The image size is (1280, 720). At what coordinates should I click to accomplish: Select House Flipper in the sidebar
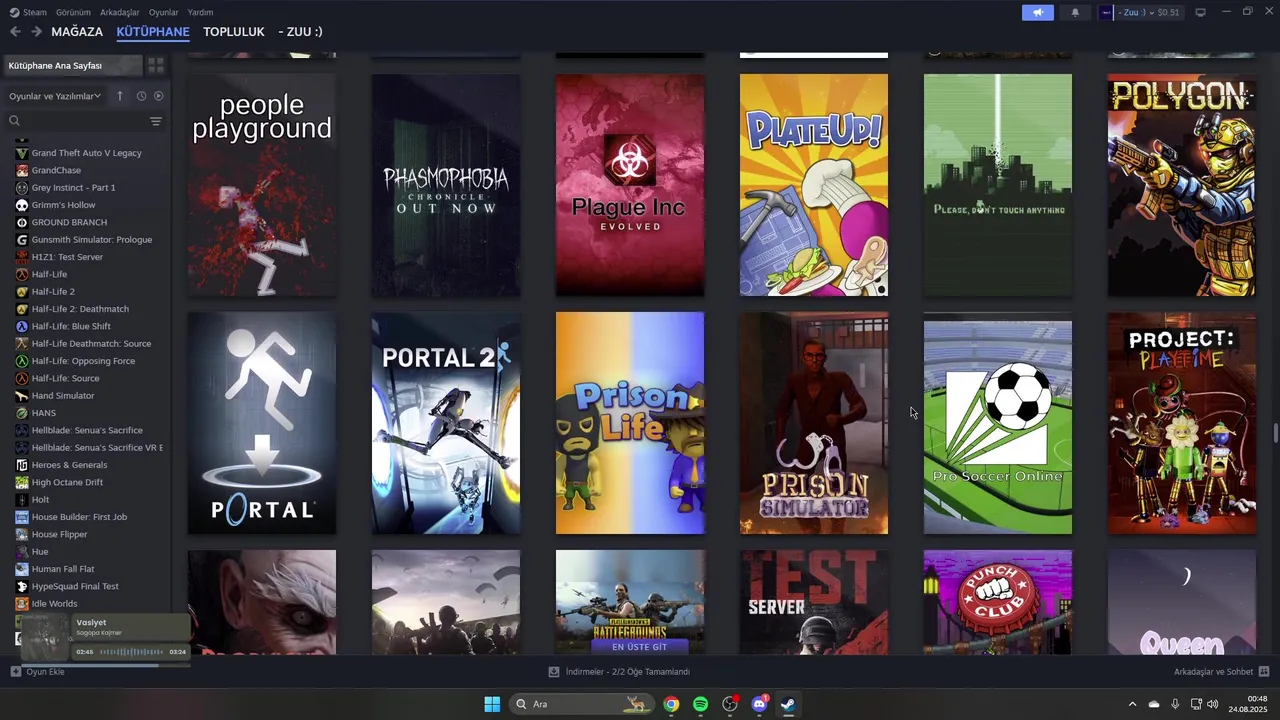coord(59,534)
